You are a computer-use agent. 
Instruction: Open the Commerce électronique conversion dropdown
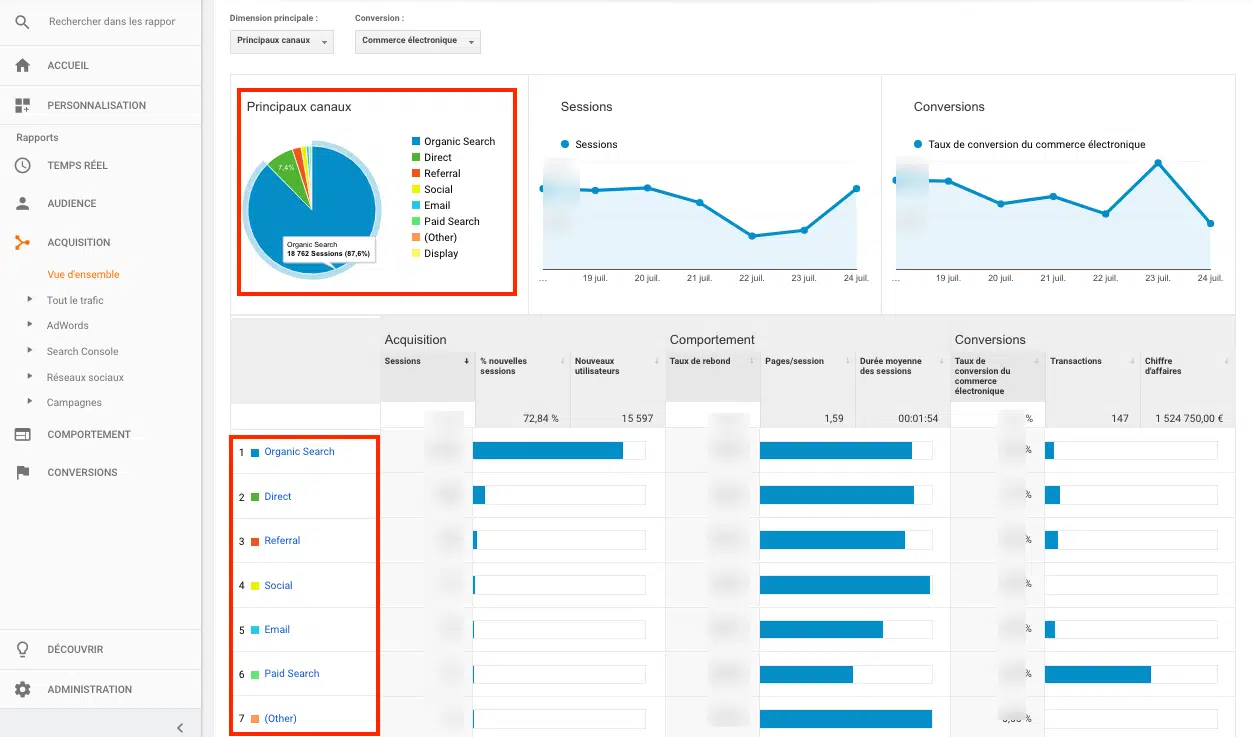tap(418, 41)
